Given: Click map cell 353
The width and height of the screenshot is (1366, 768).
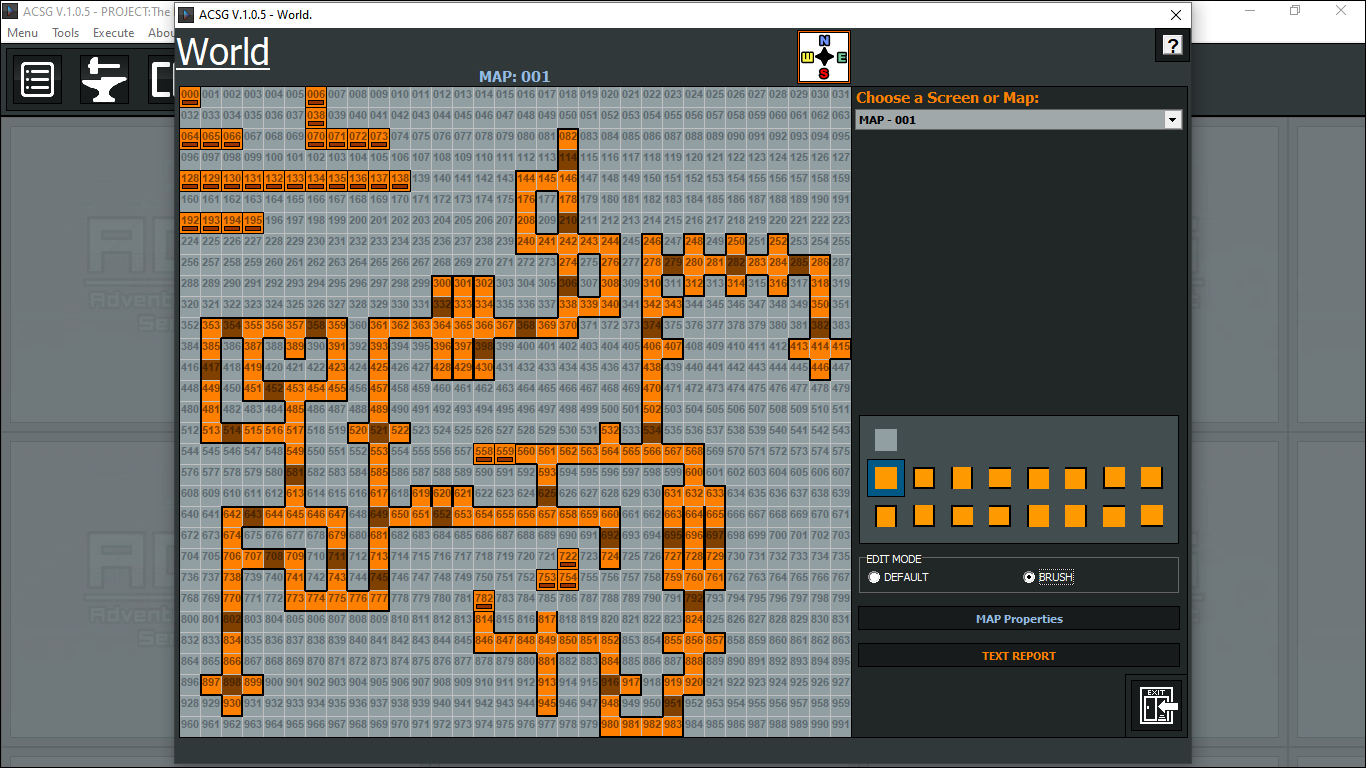Looking at the screenshot, I should (x=211, y=328).
